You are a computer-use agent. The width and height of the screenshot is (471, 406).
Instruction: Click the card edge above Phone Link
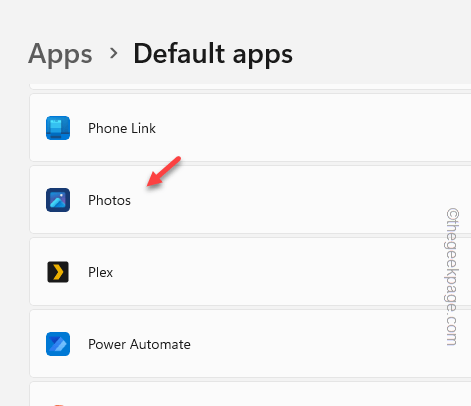coord(250,87)
